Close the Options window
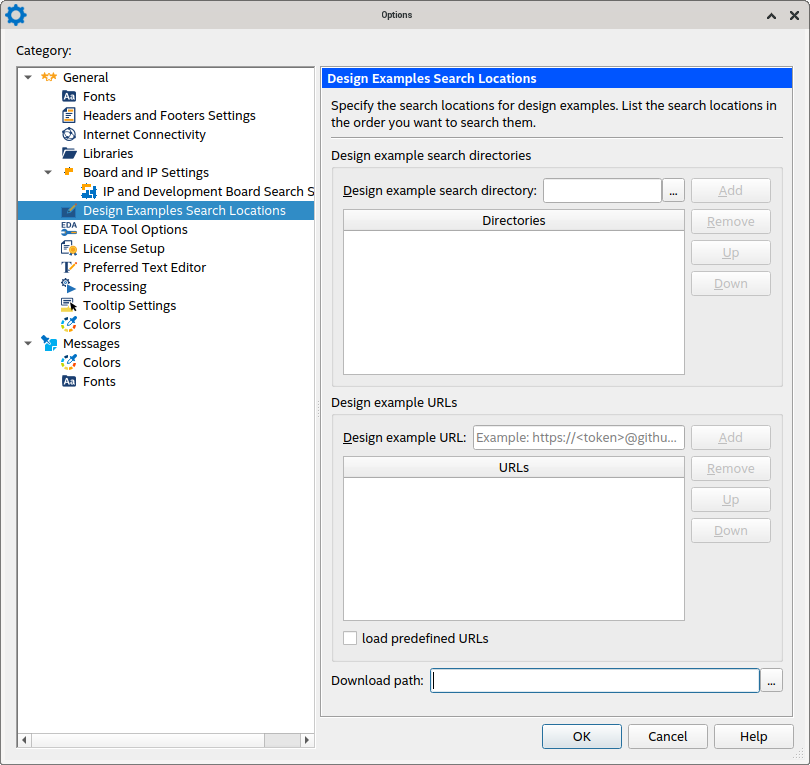Image resolution: width=810 pixels, height=765 pixels. [795, 15]
